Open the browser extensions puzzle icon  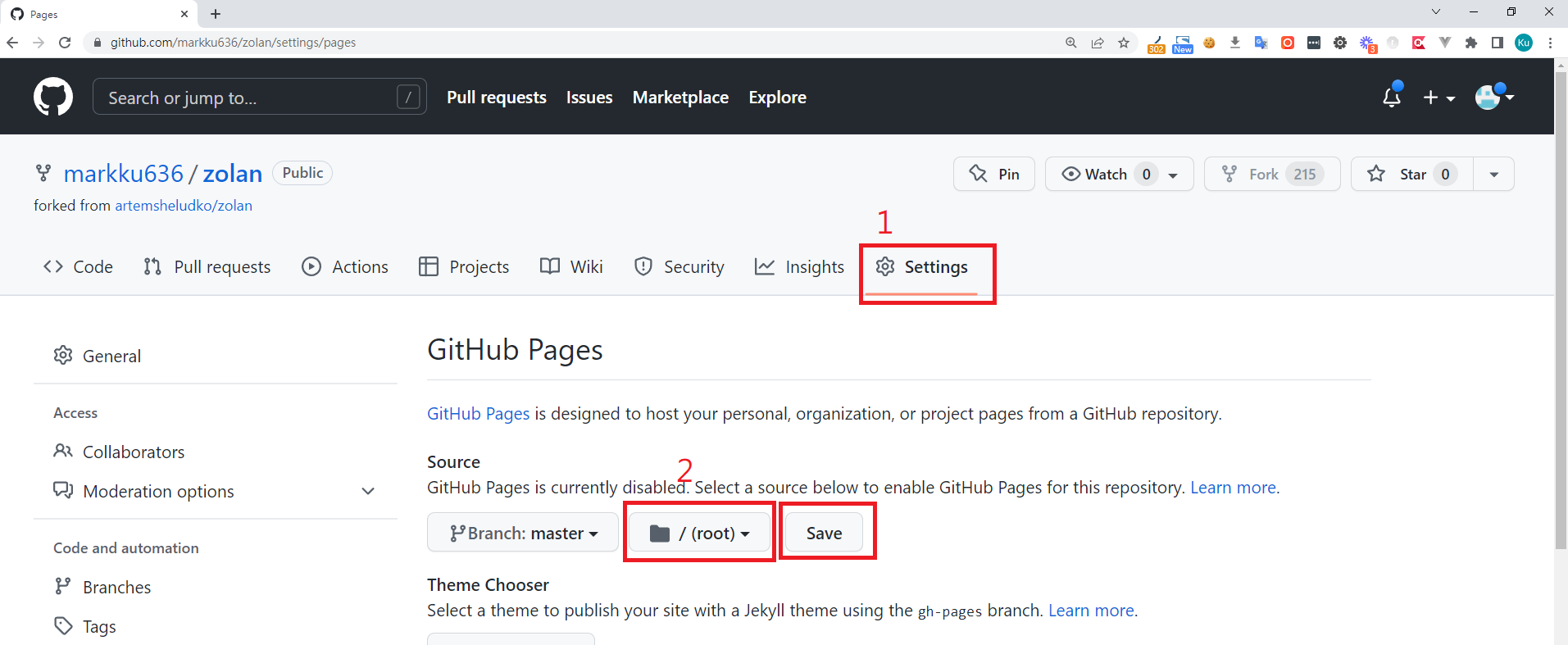(x=1471, y=43)
